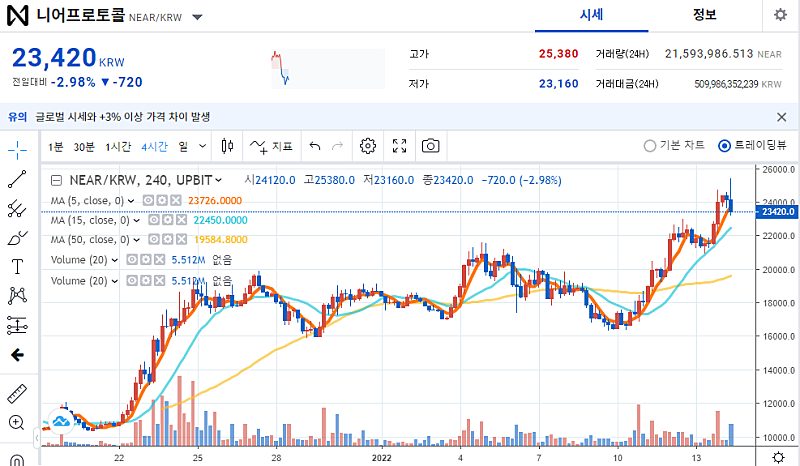Expand the MA (50, close, 0) chevron

(x=137, y=240)
